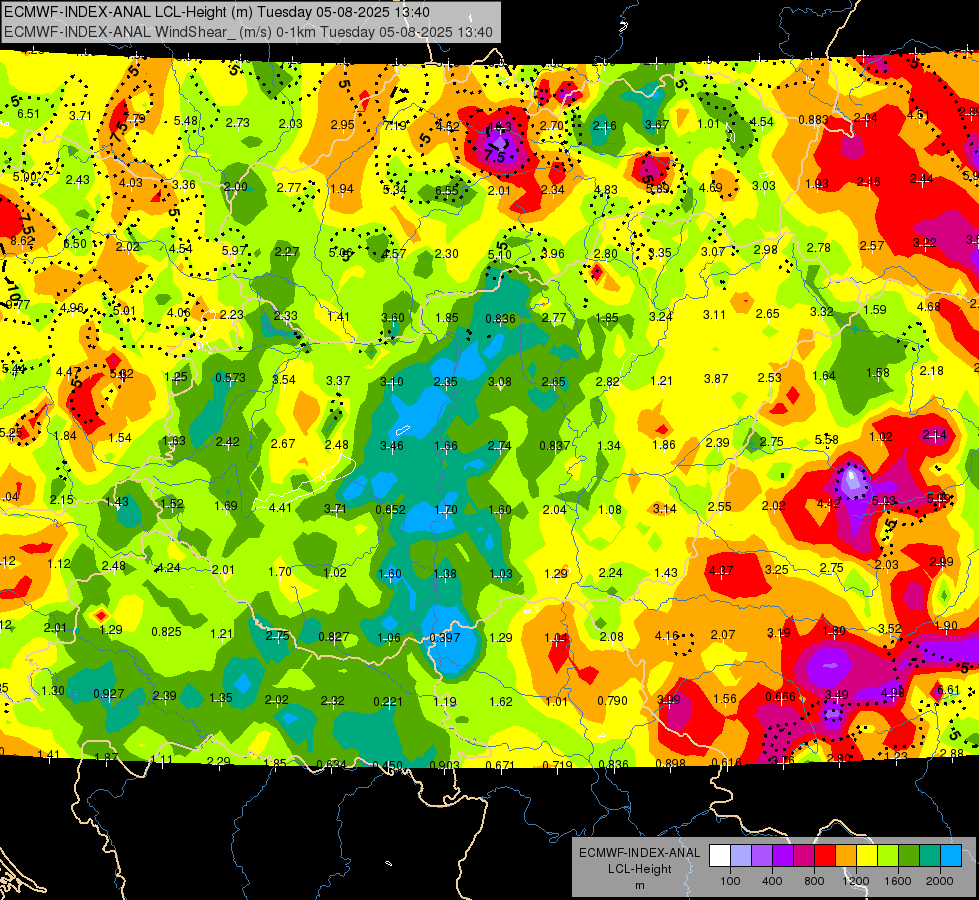
Task: Click the wind shear value 3.96
Action: click(553, 254)
